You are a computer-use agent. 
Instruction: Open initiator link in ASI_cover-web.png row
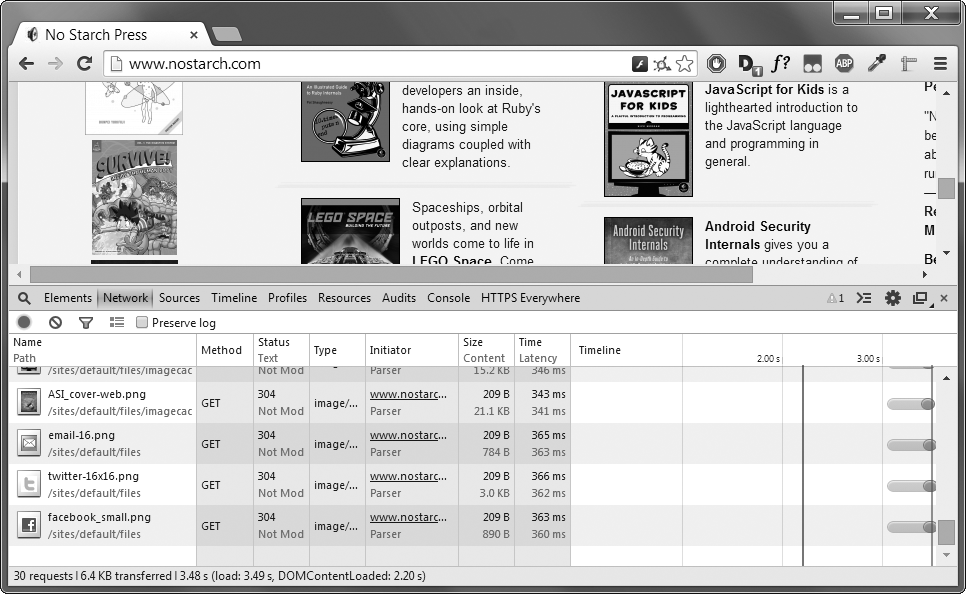(x=408, y=394)
